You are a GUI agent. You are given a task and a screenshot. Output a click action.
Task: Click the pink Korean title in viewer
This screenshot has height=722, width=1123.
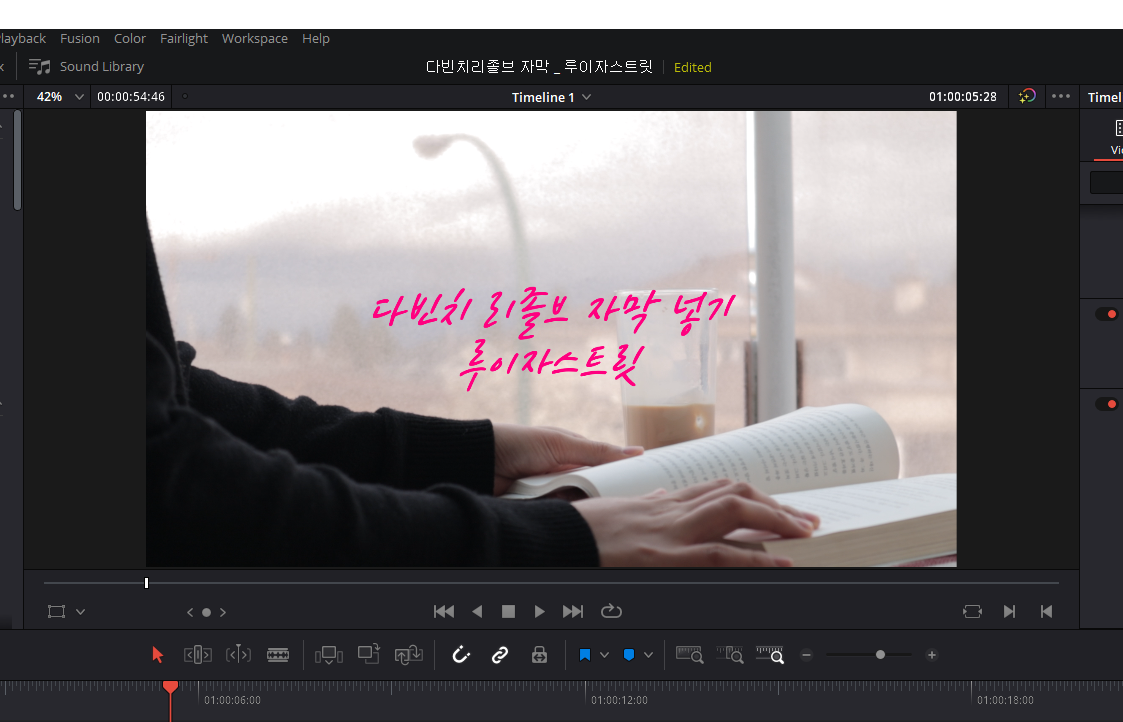(552, 341)
